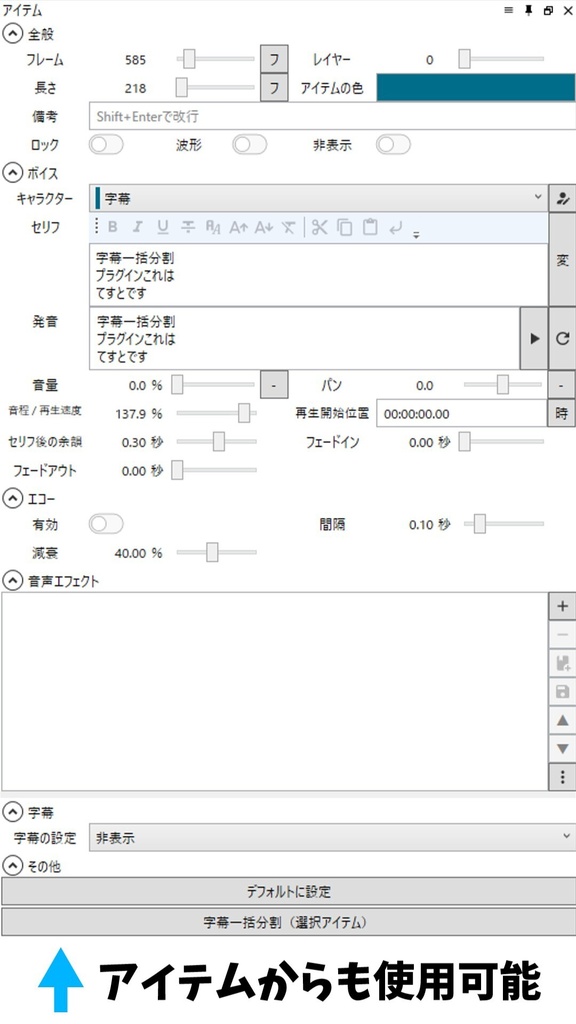The height and width of the screenshot is (1024, 576).
Task: Toggle italic in the セリフ toolbar
Action: (x=137, y=227)
